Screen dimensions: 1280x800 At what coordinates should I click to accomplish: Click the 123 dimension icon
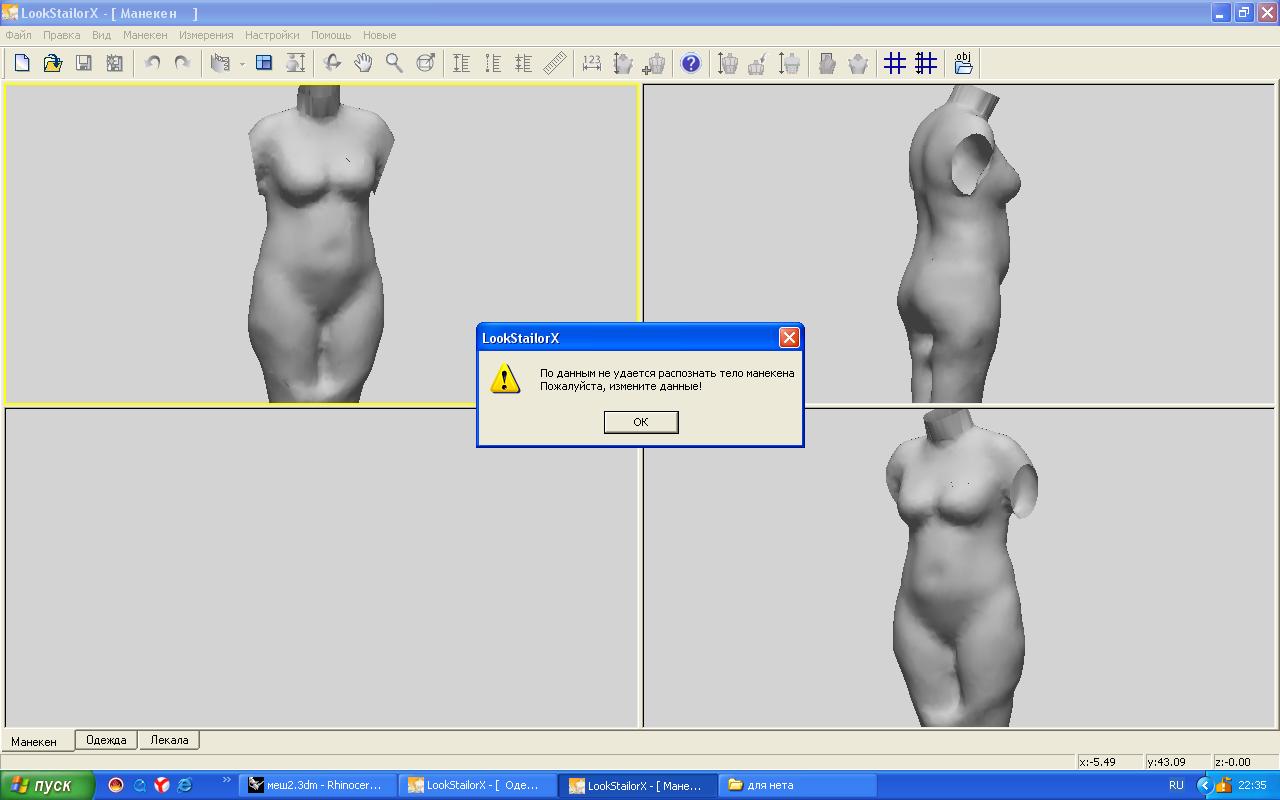[591, 63]
